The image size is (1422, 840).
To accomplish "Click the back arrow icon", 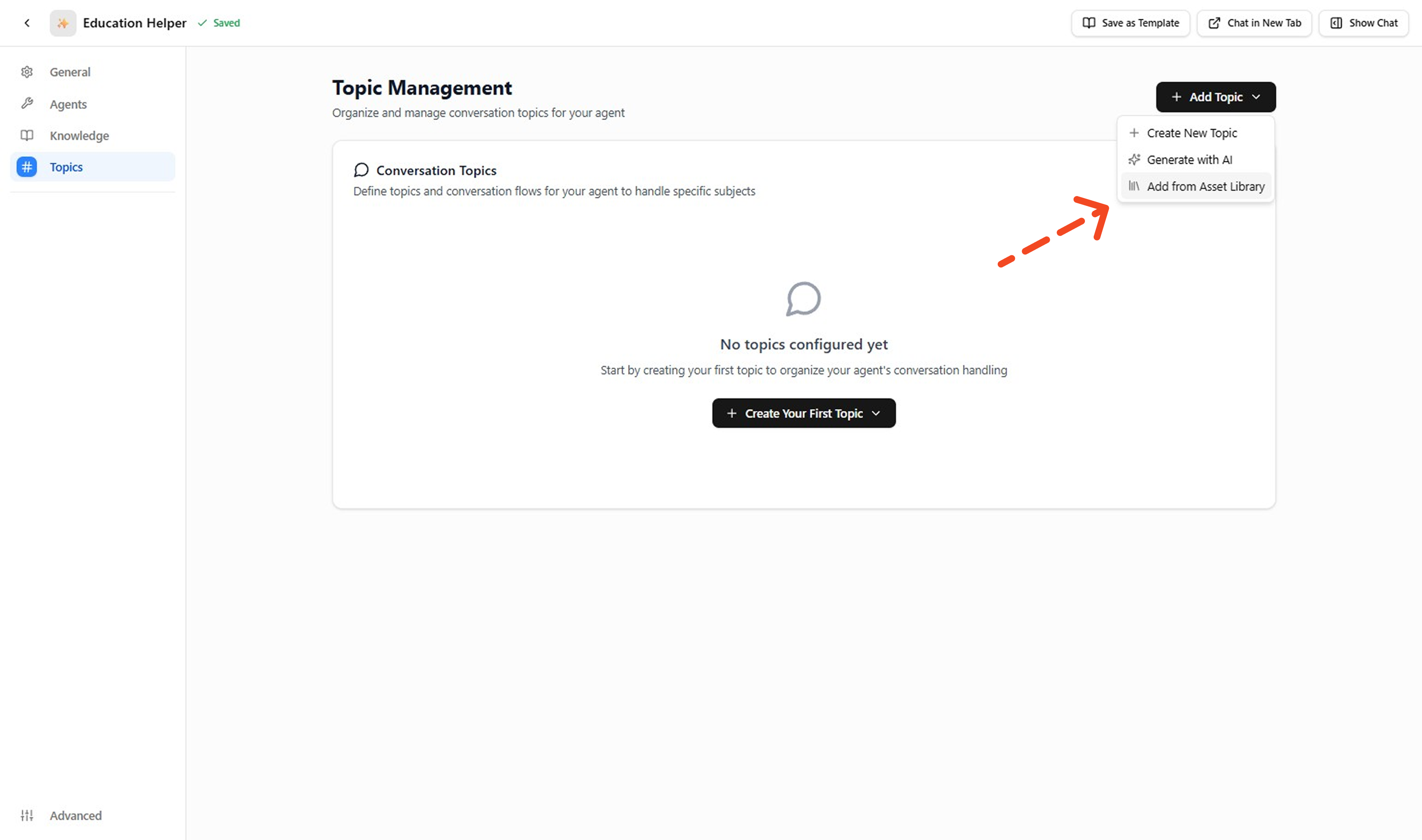I will click(26, 23).
